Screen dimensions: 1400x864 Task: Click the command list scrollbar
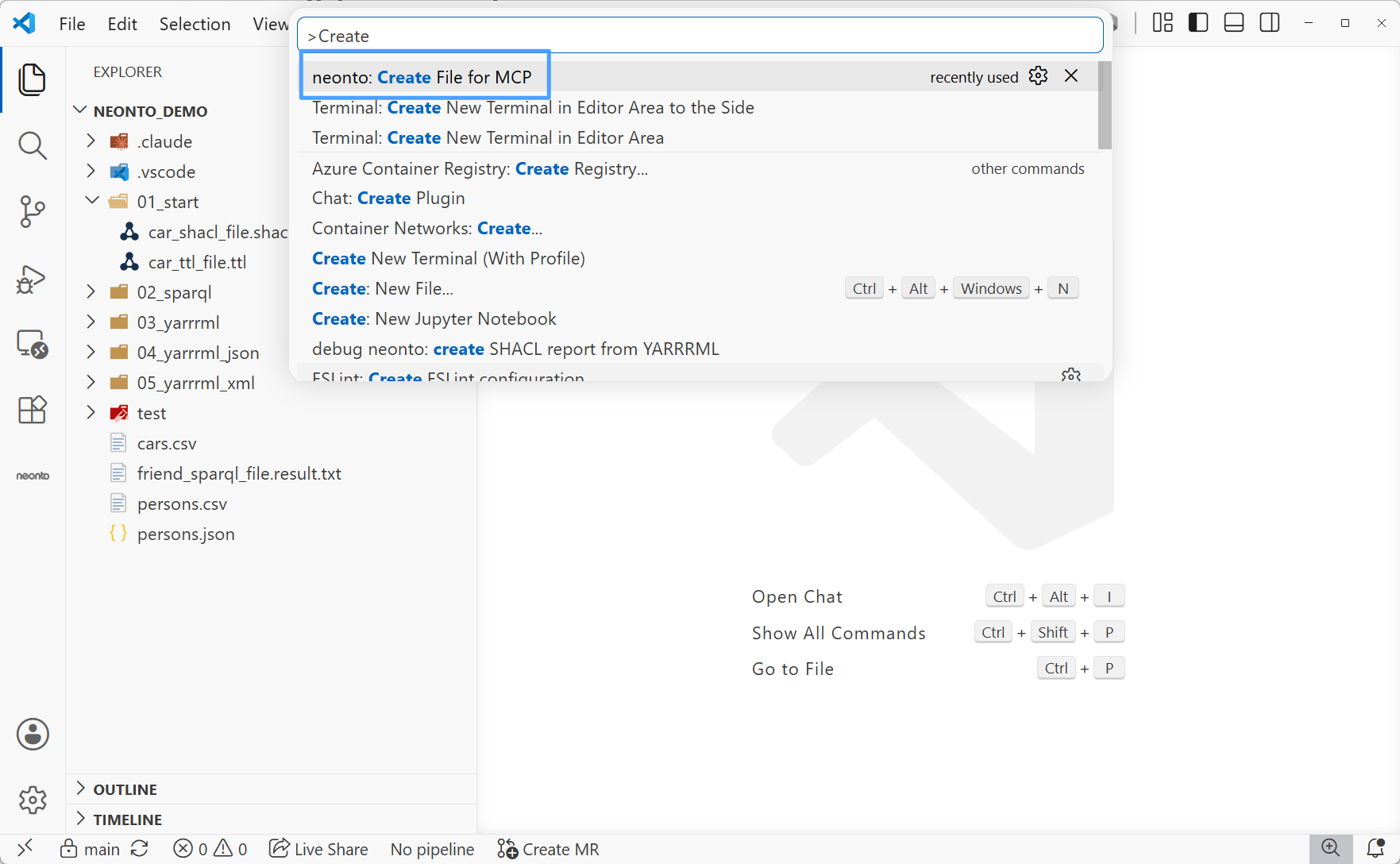(1105, 105)
